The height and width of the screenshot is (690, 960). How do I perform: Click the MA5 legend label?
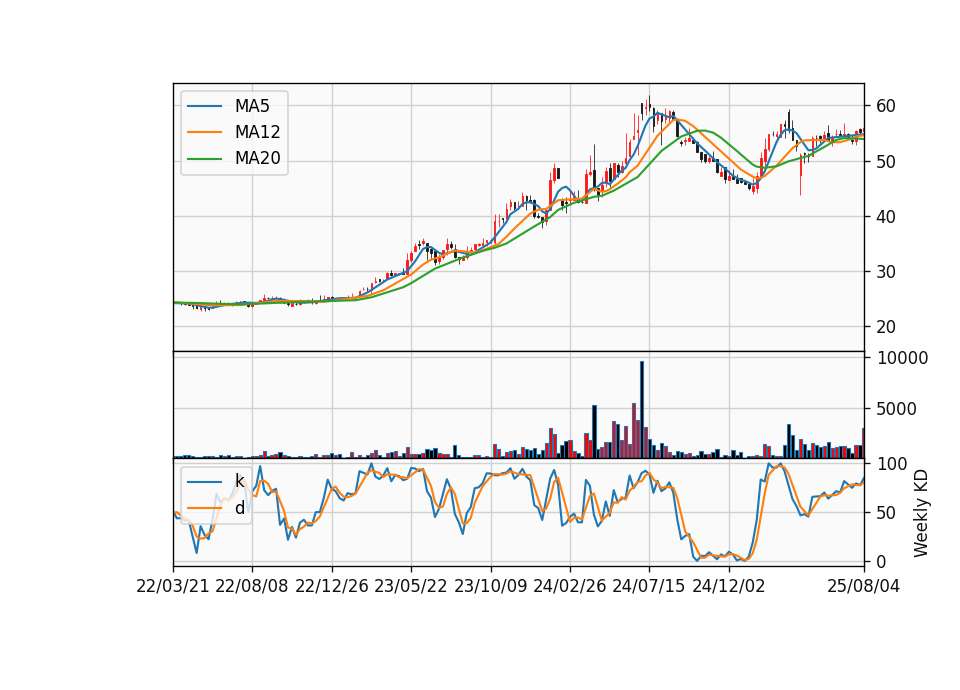[x=252, y=106]
